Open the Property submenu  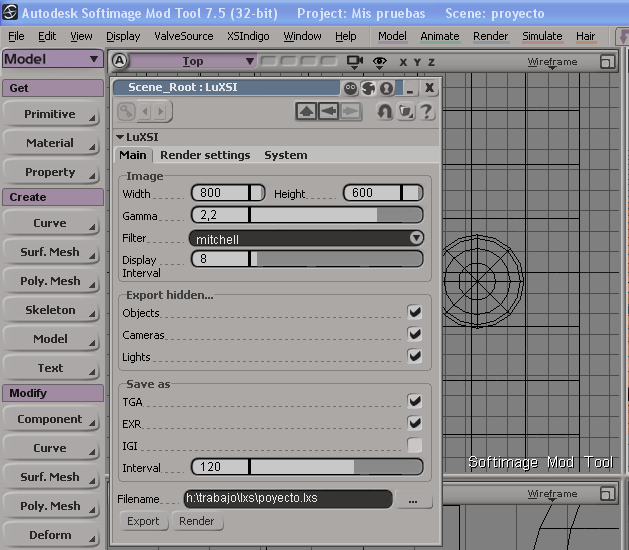51,172
